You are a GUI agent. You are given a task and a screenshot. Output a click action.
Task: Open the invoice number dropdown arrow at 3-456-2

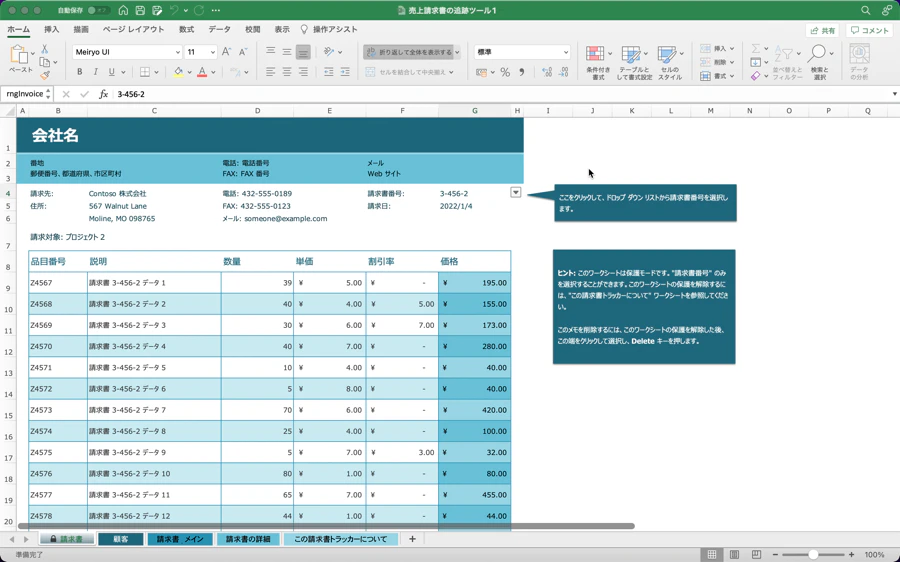click(x=515, y=193)
